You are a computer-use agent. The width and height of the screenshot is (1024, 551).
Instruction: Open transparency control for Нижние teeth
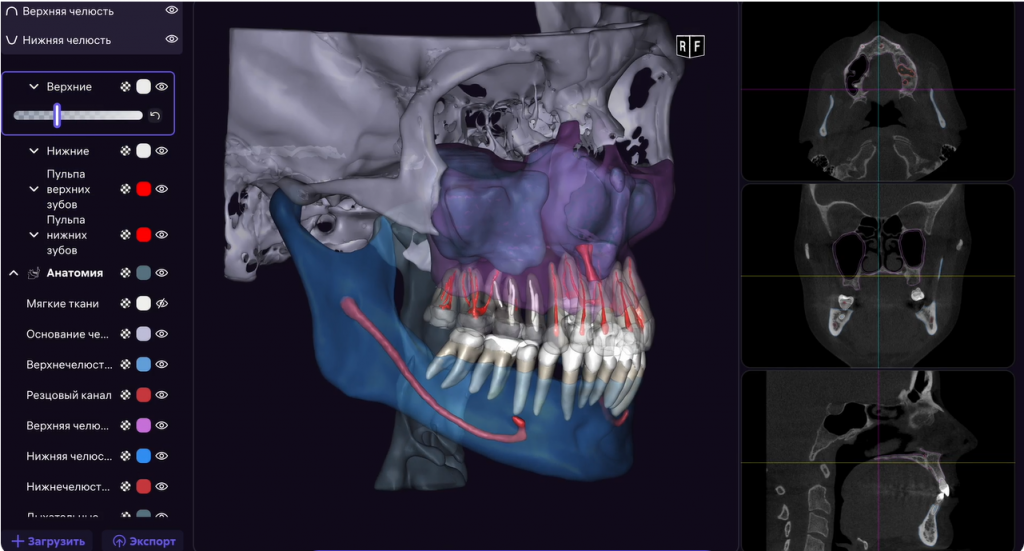click(x=126, y=151)
